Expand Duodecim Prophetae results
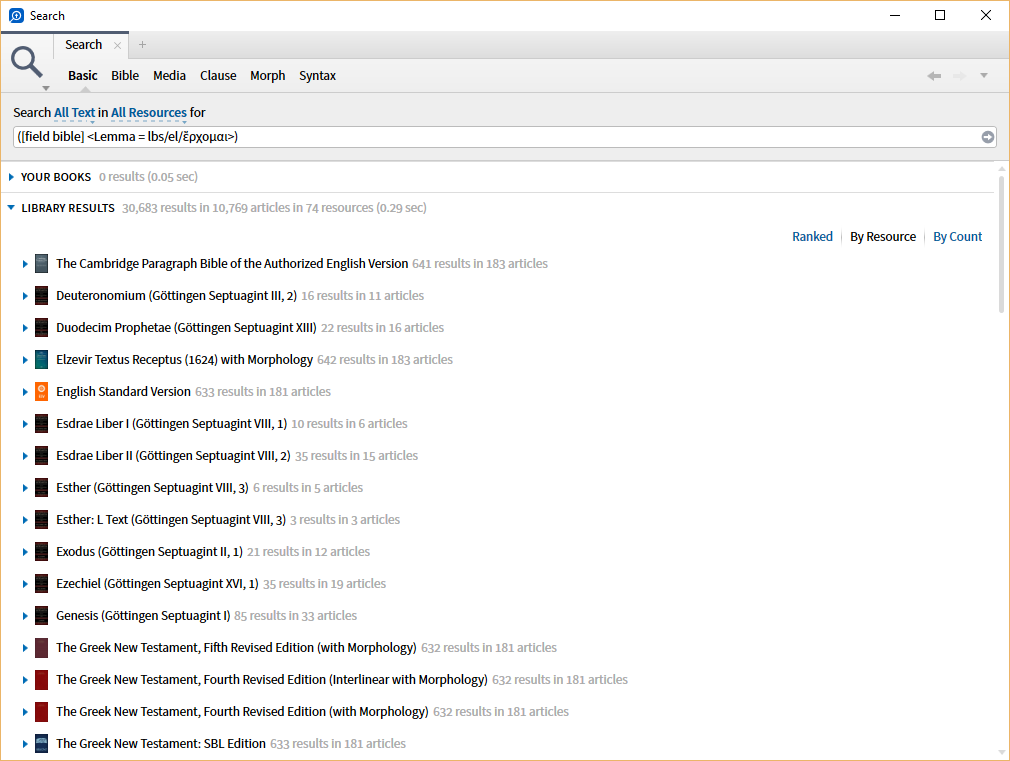 (x=24, y=328)
